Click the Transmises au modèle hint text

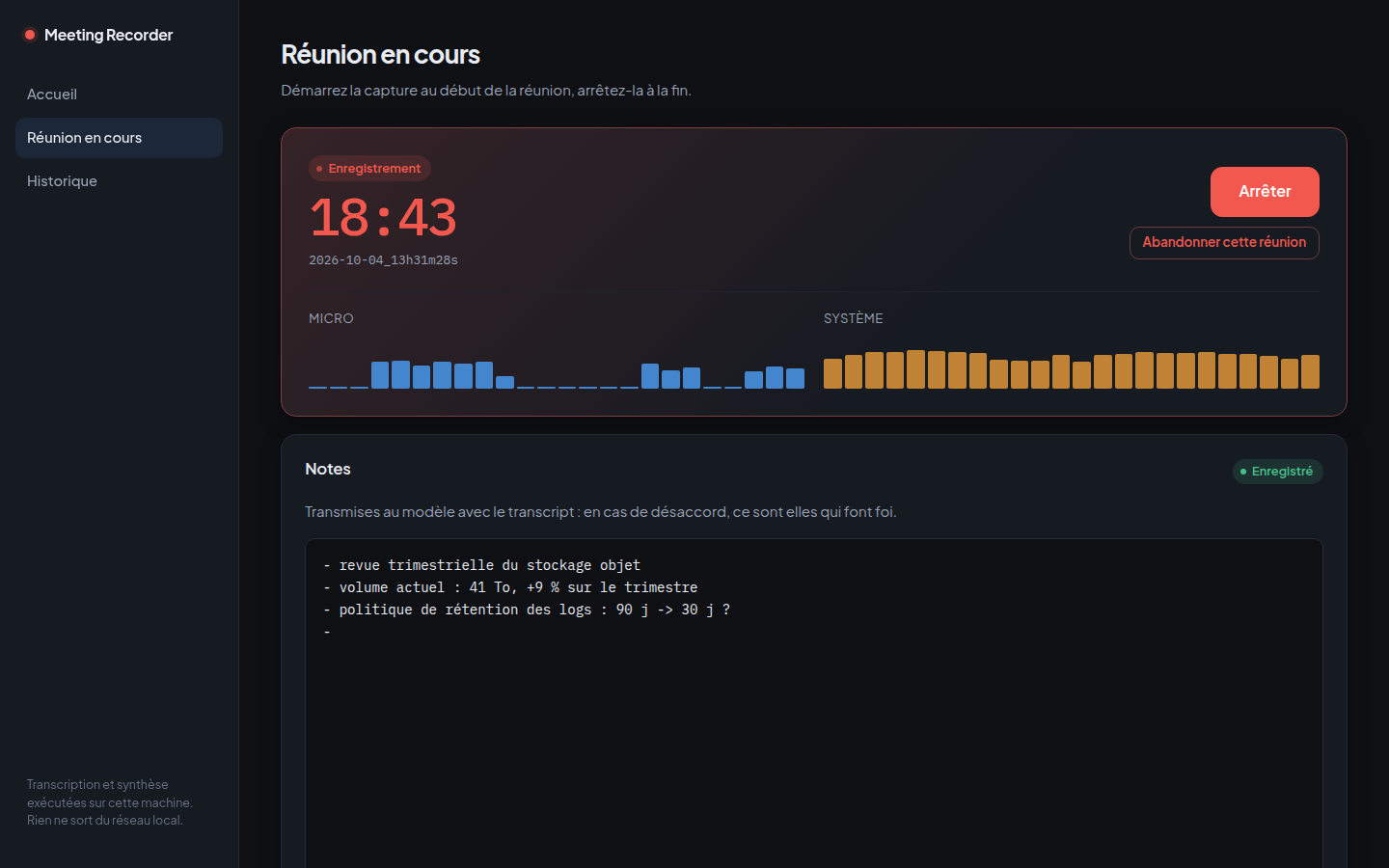601,512
